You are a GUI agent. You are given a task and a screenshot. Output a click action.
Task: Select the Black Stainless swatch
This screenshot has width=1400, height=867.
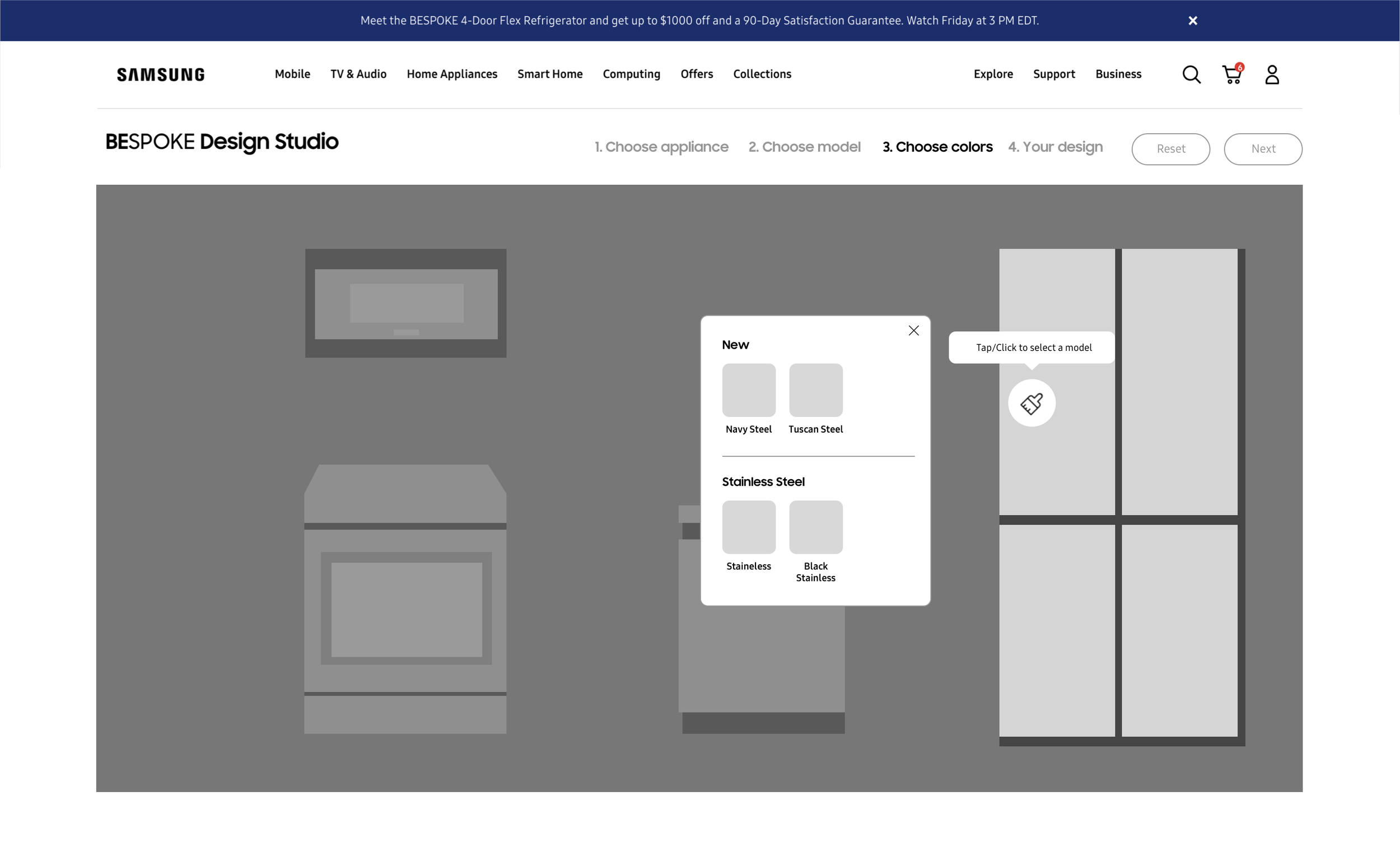point(815,527)
